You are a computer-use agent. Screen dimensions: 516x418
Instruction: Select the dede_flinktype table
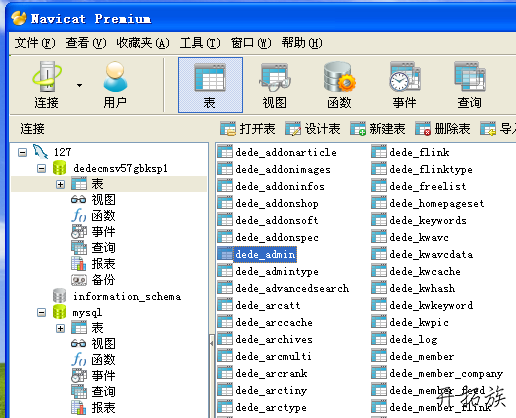431,169
